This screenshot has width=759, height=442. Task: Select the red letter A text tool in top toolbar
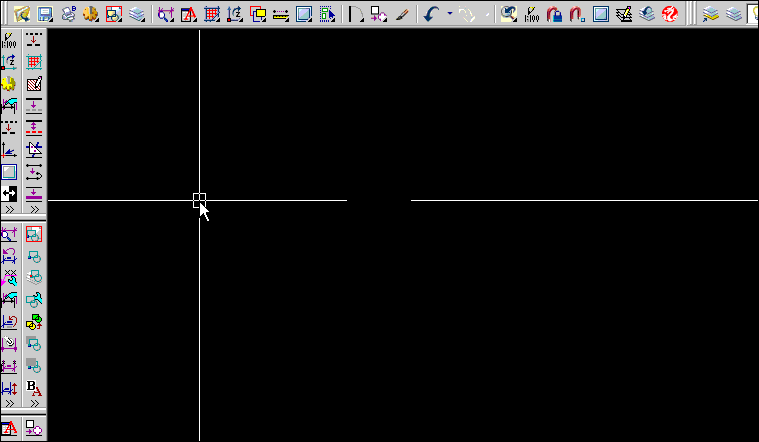tap(188, 15)
